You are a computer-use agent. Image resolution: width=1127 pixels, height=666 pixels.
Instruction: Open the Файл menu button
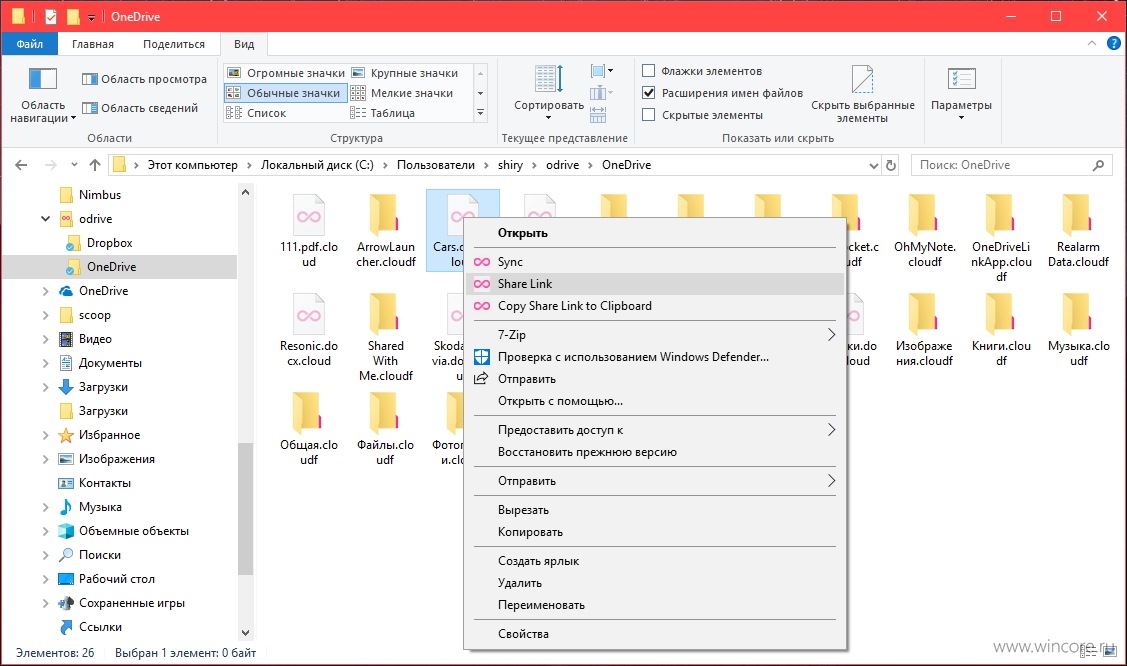[29, 44]
